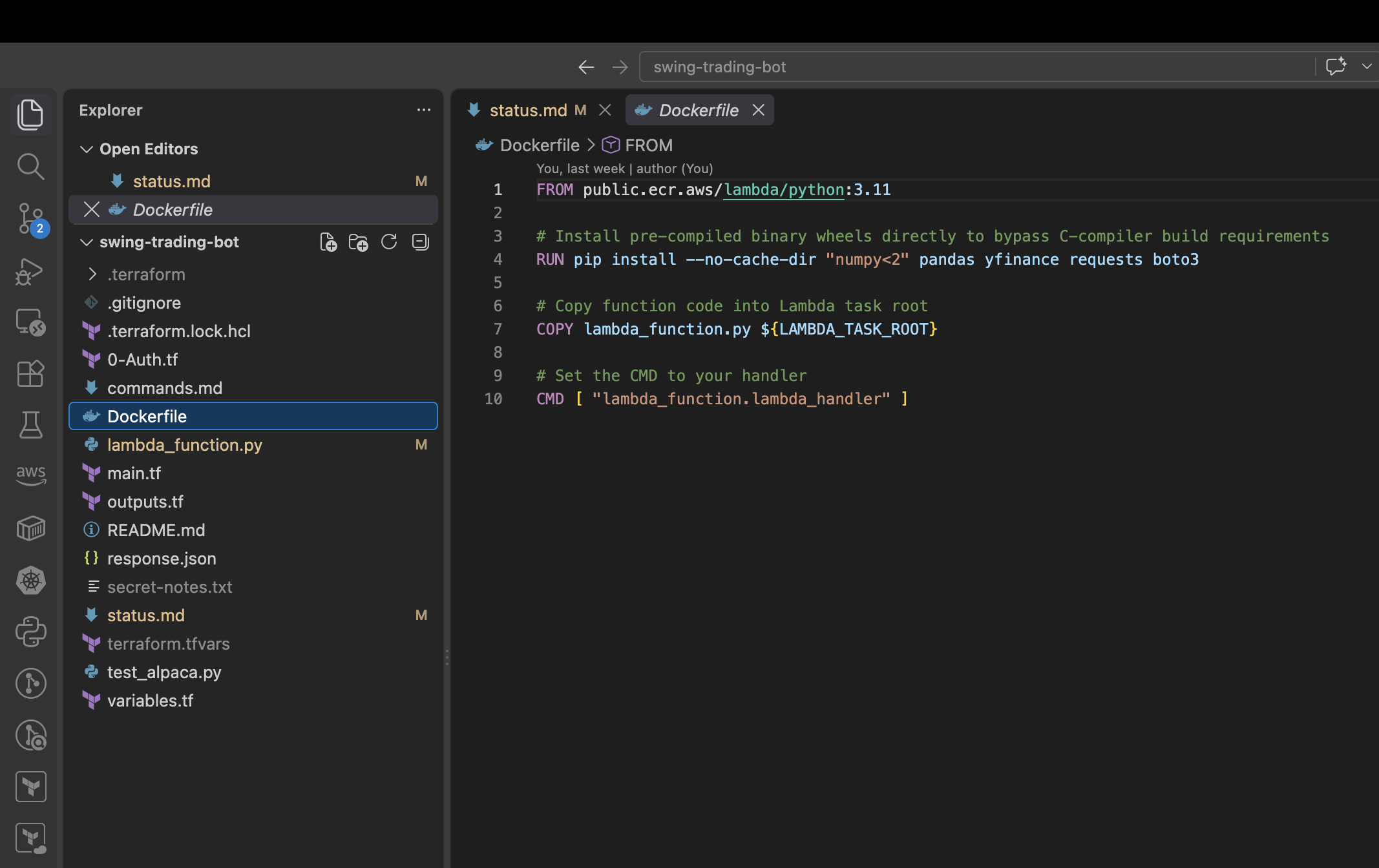Select the Dockerfile editor tab
Viewport: 1379px width, 868px height.
click(x=698, y=110)
